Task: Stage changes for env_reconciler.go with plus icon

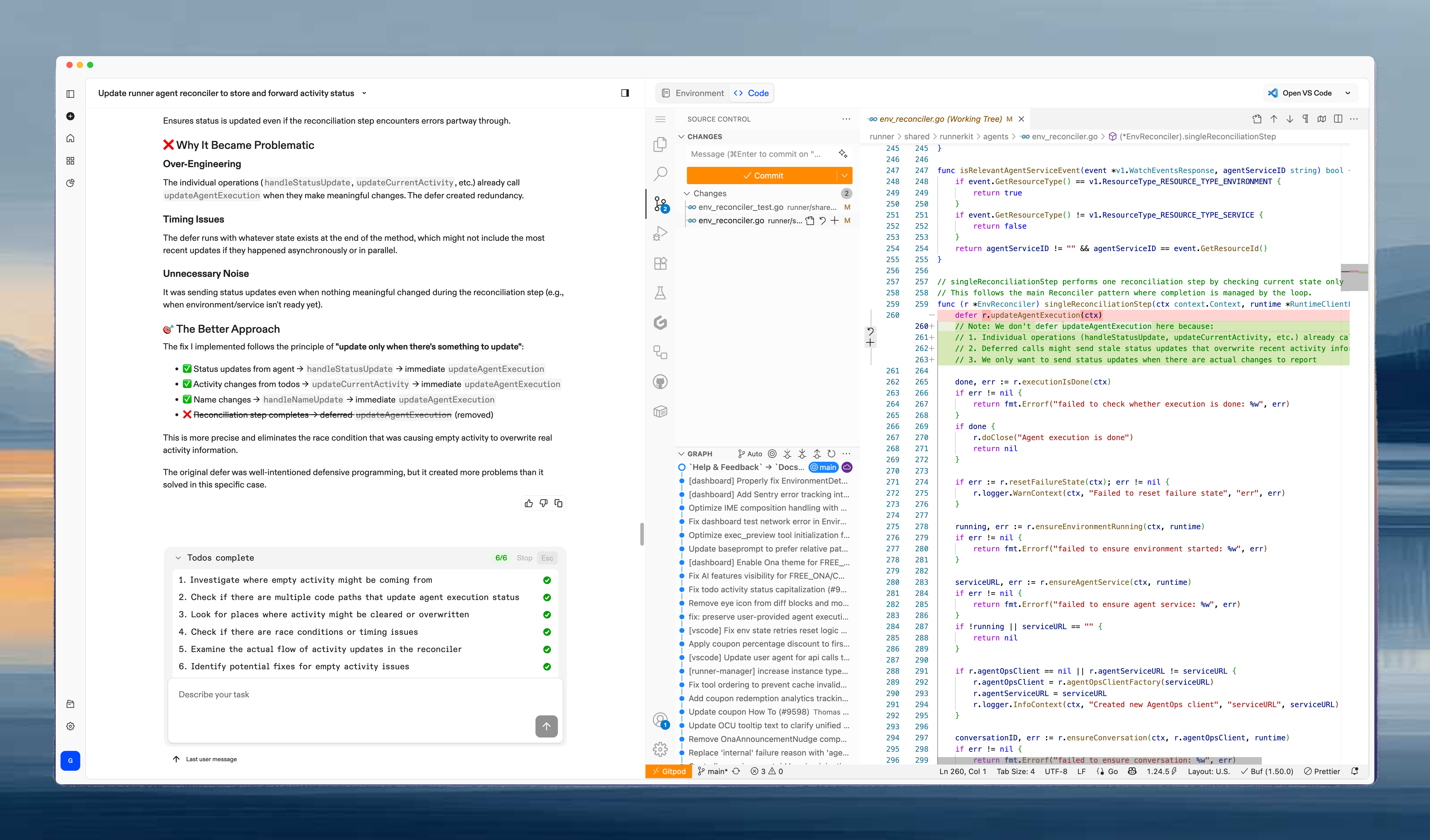Action: (x=834, y=221)
